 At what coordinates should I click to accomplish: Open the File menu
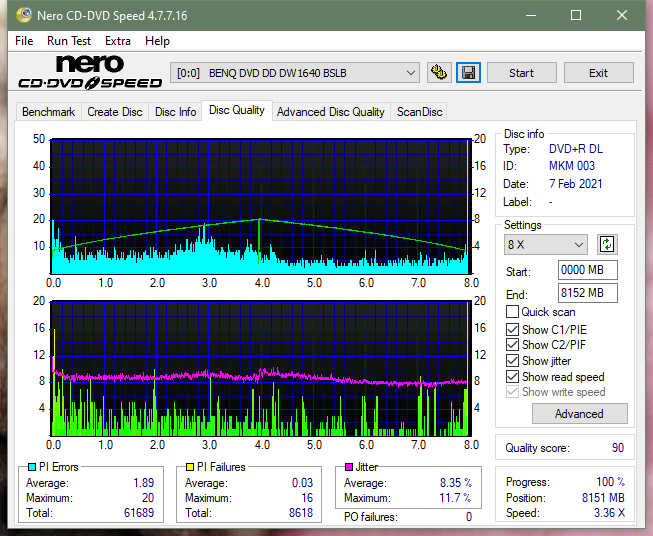click(24, 41)
